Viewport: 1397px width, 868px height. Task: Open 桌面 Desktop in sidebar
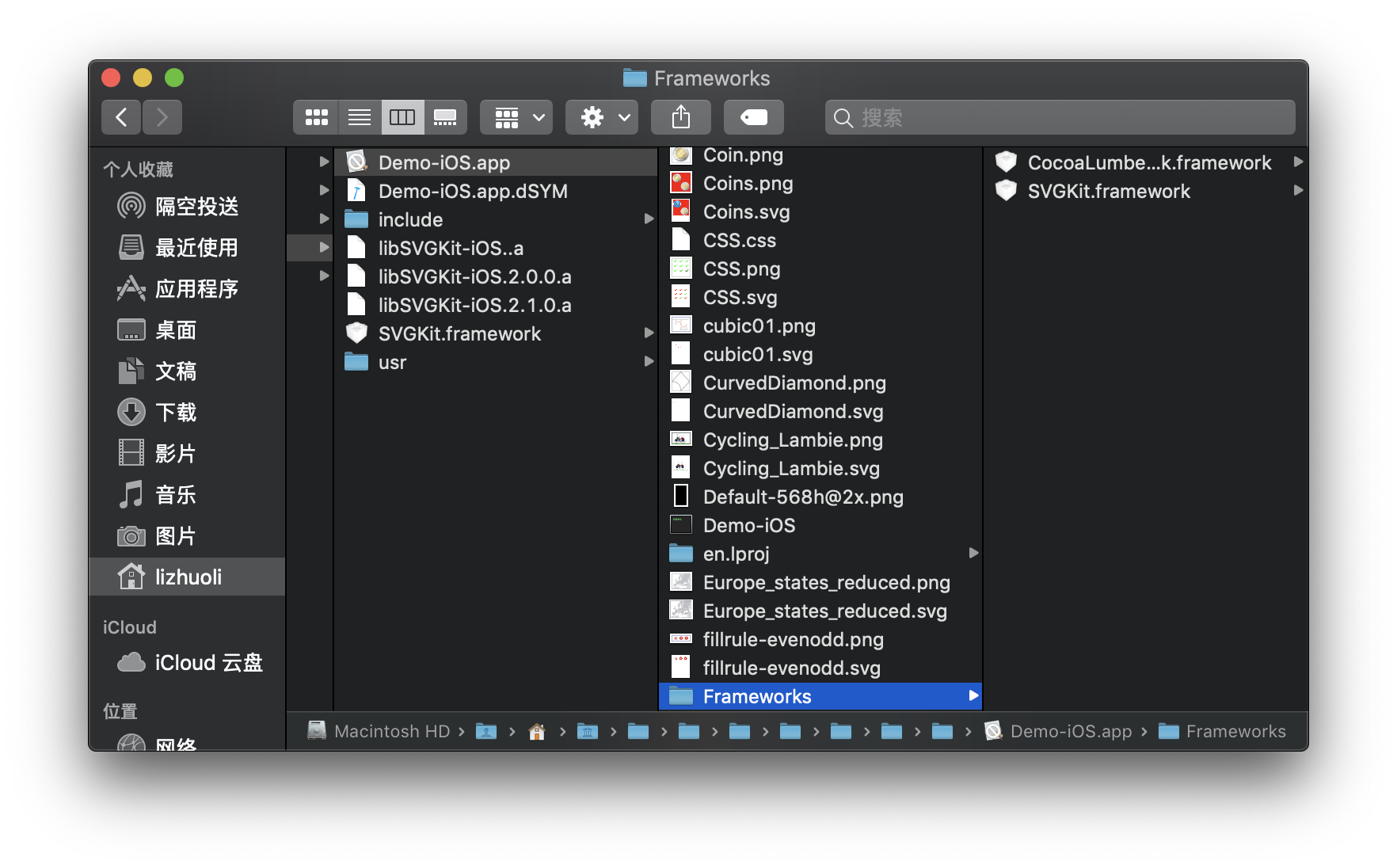(187, 329)
